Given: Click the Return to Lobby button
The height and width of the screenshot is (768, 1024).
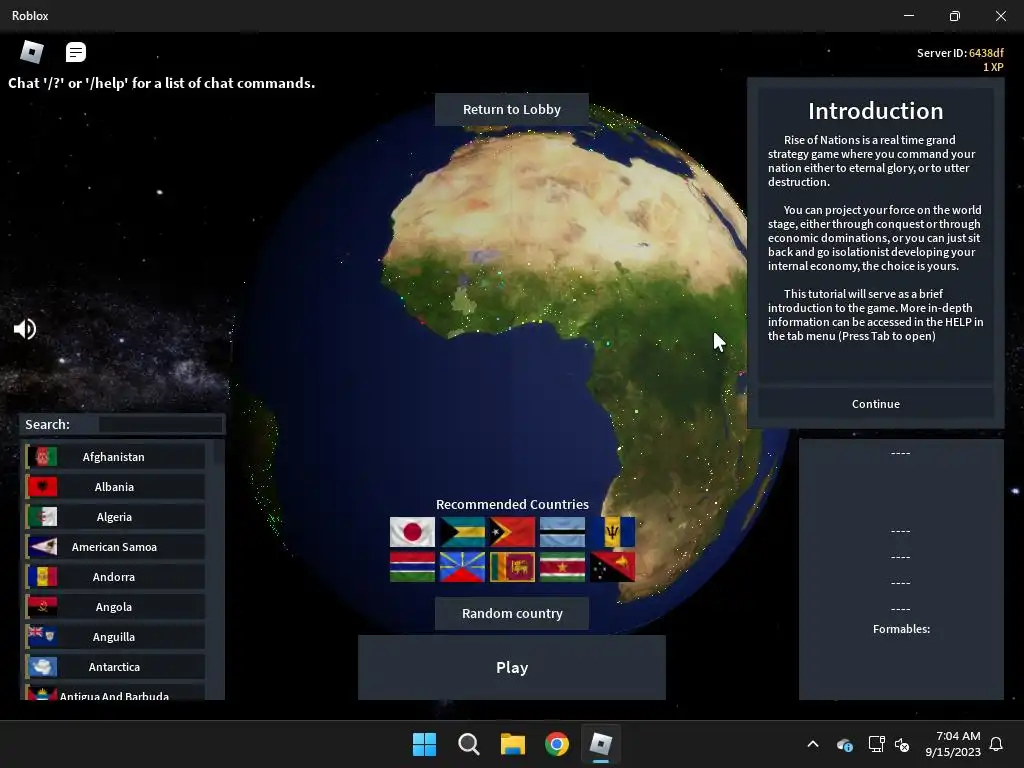Looking at the screenshot, I should (x=512, y=110).
